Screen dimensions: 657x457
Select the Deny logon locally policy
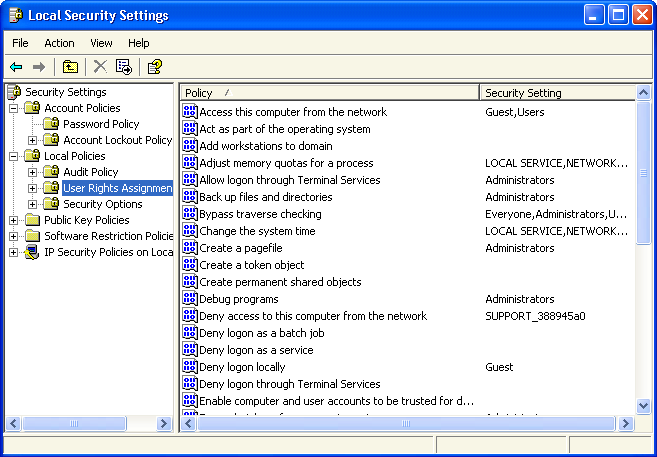[x=242, y=367]
